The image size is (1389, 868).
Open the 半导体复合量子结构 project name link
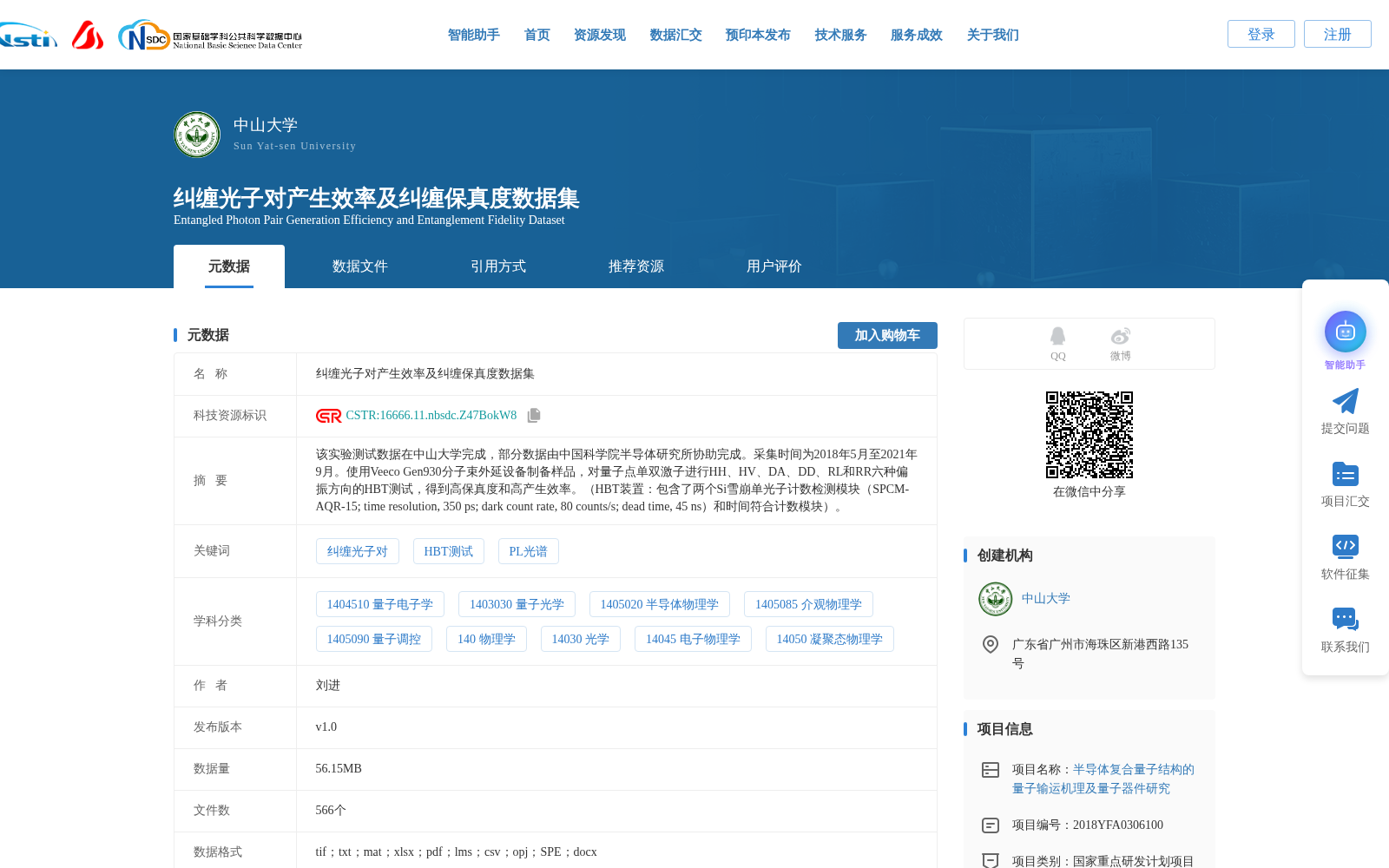[x=1103, y=779]
